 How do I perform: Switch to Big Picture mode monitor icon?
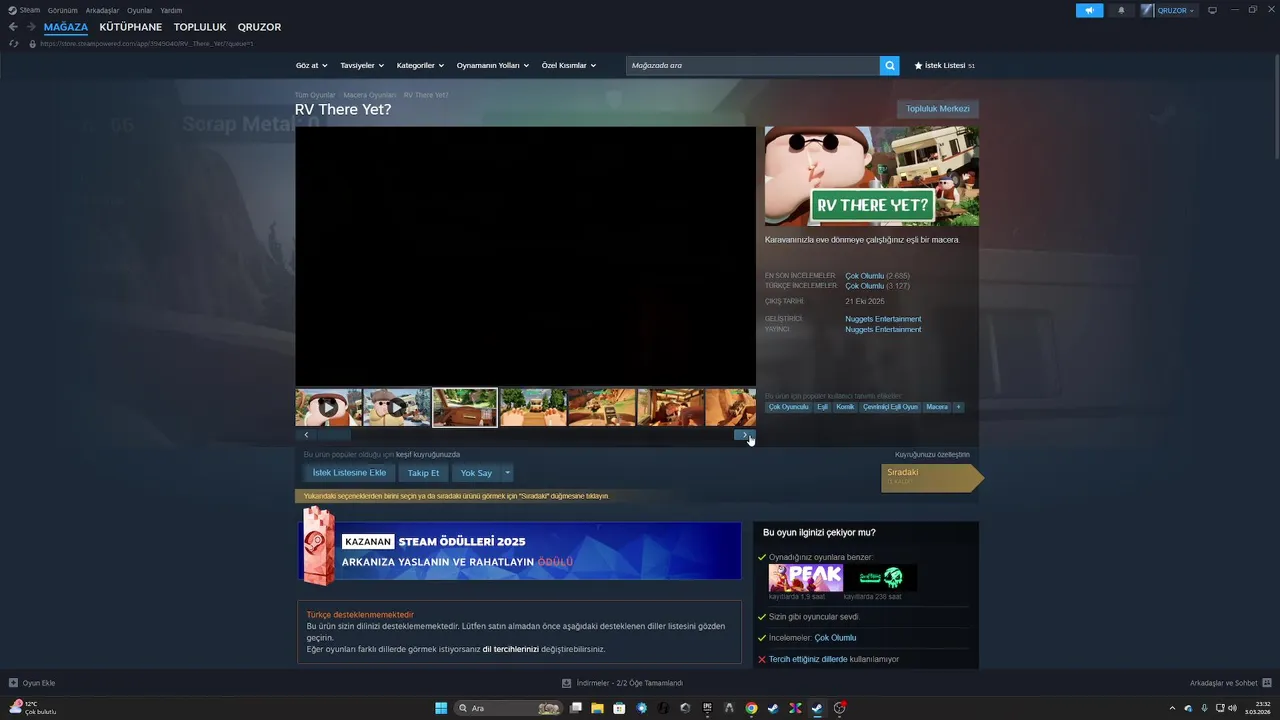pos(1212,10)
